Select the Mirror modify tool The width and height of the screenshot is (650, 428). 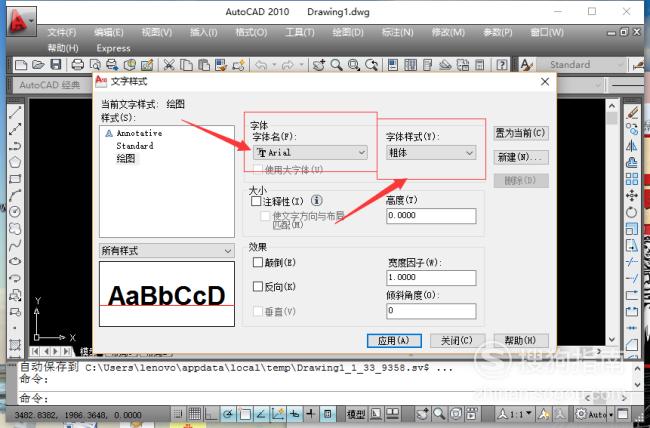(632, 146)
